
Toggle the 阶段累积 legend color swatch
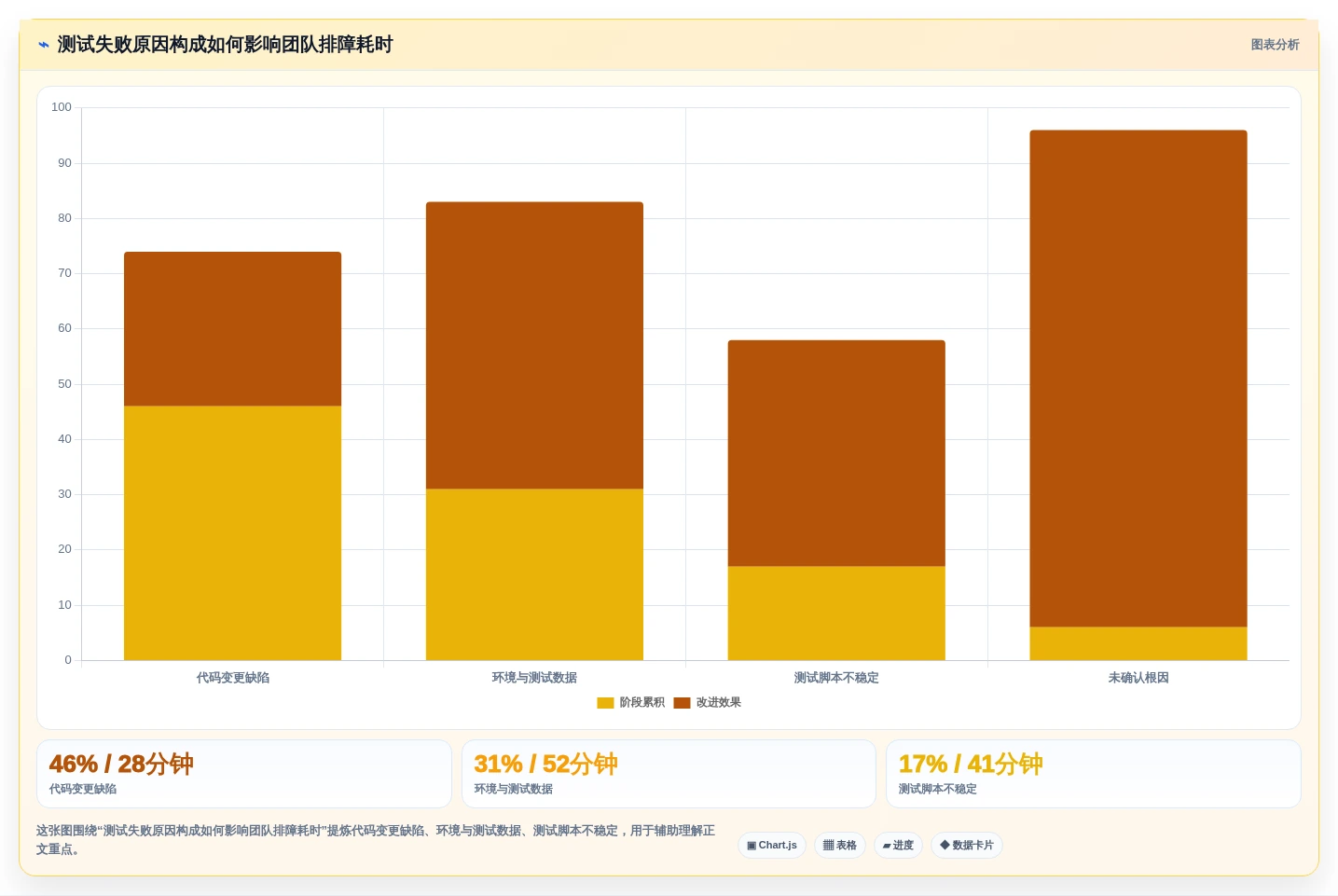point(605,703)
